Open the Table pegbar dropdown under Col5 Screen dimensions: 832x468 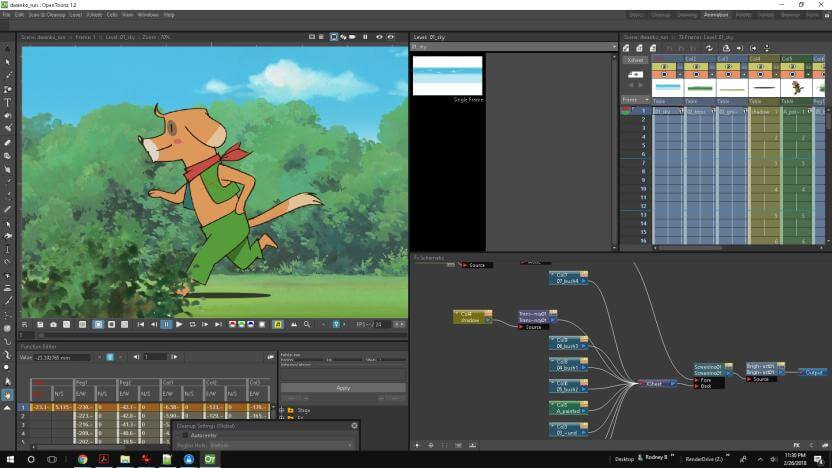(794, 101)
